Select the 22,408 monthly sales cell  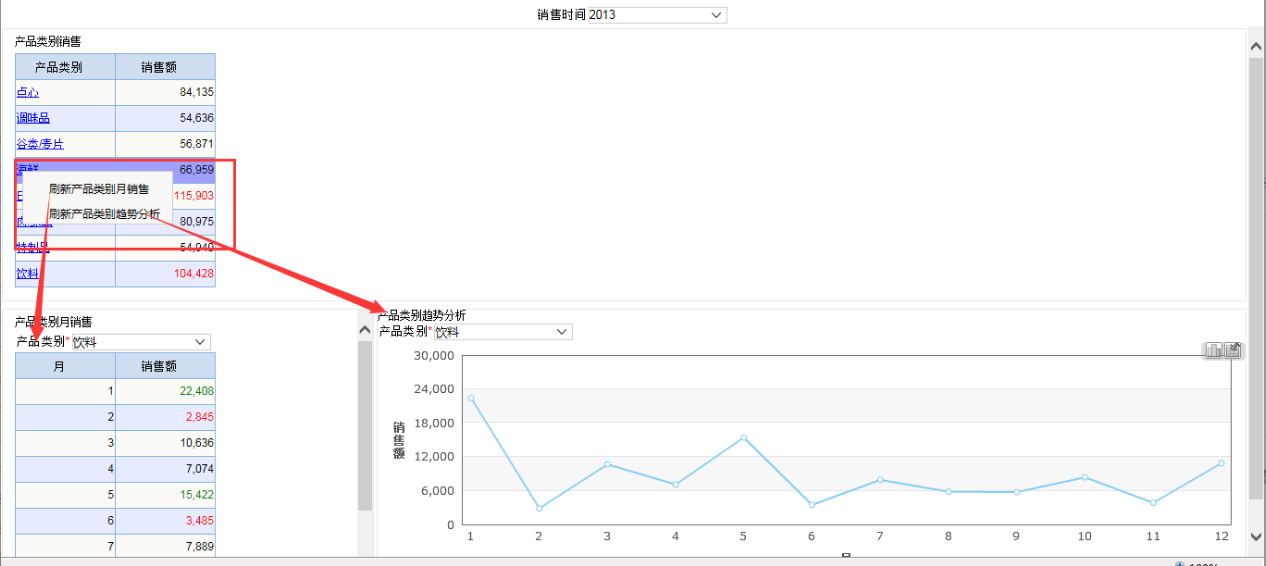point(165,391)
